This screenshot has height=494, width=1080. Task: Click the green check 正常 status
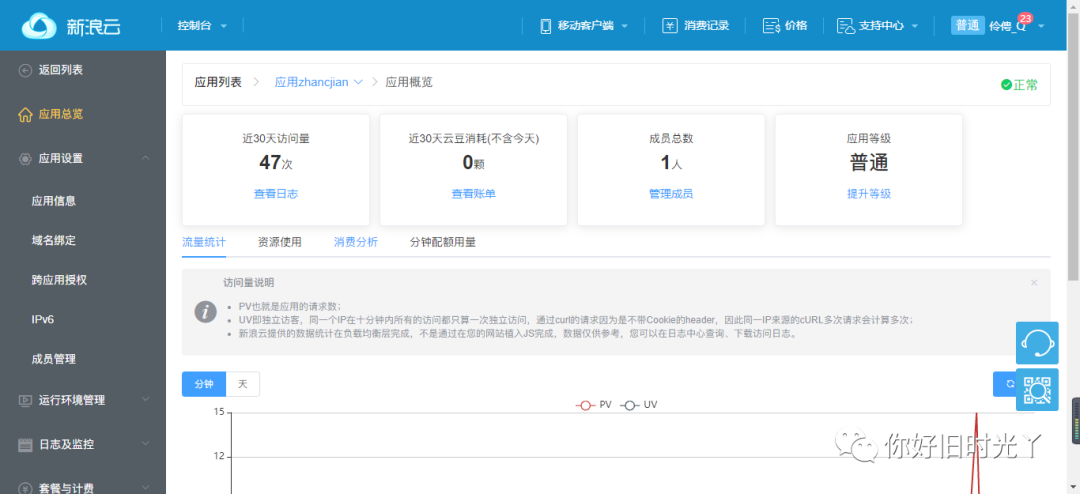click(1019, 85)
